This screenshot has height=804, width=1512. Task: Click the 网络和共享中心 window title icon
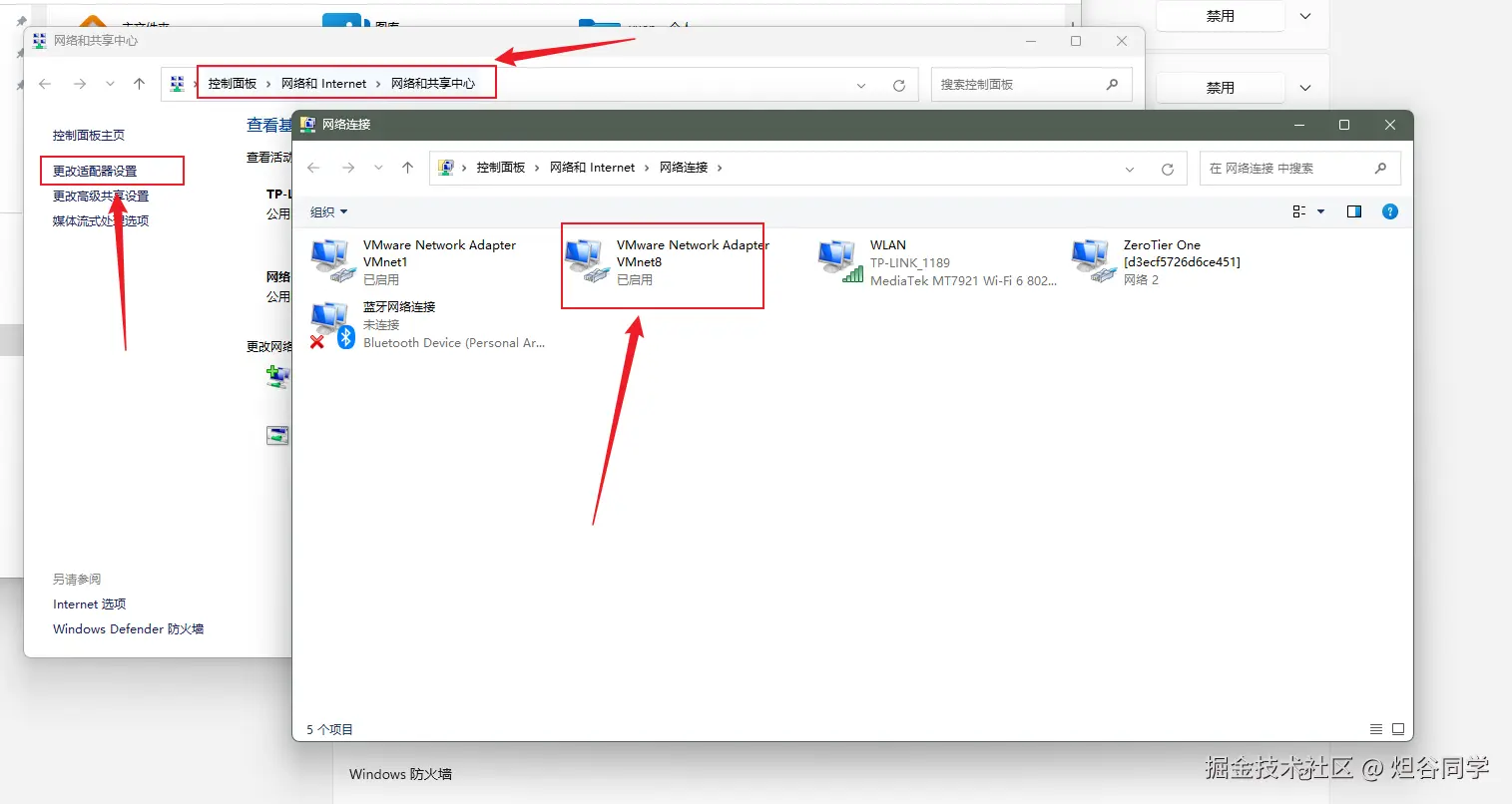[x=40, y=41]
